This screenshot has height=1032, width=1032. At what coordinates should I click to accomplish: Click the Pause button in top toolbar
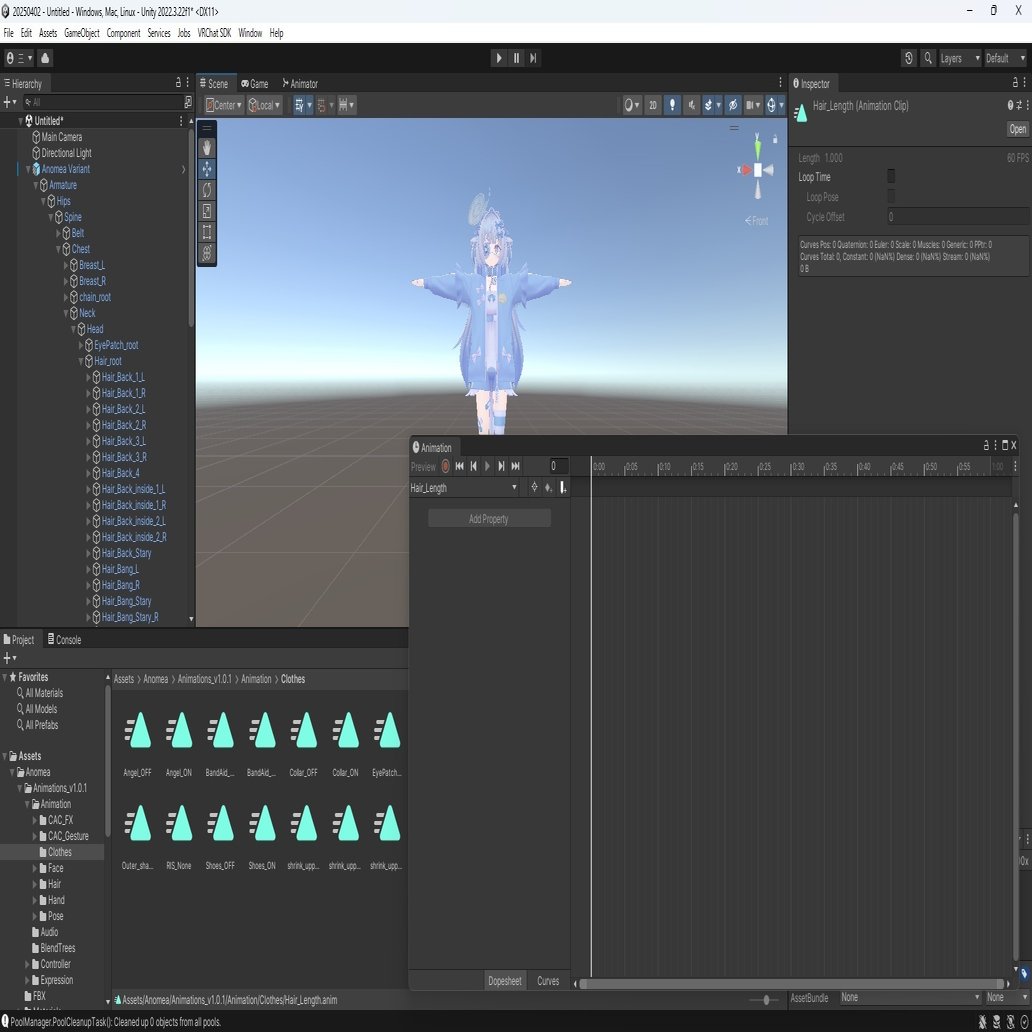pyautogui.click(x=517, y=58)
